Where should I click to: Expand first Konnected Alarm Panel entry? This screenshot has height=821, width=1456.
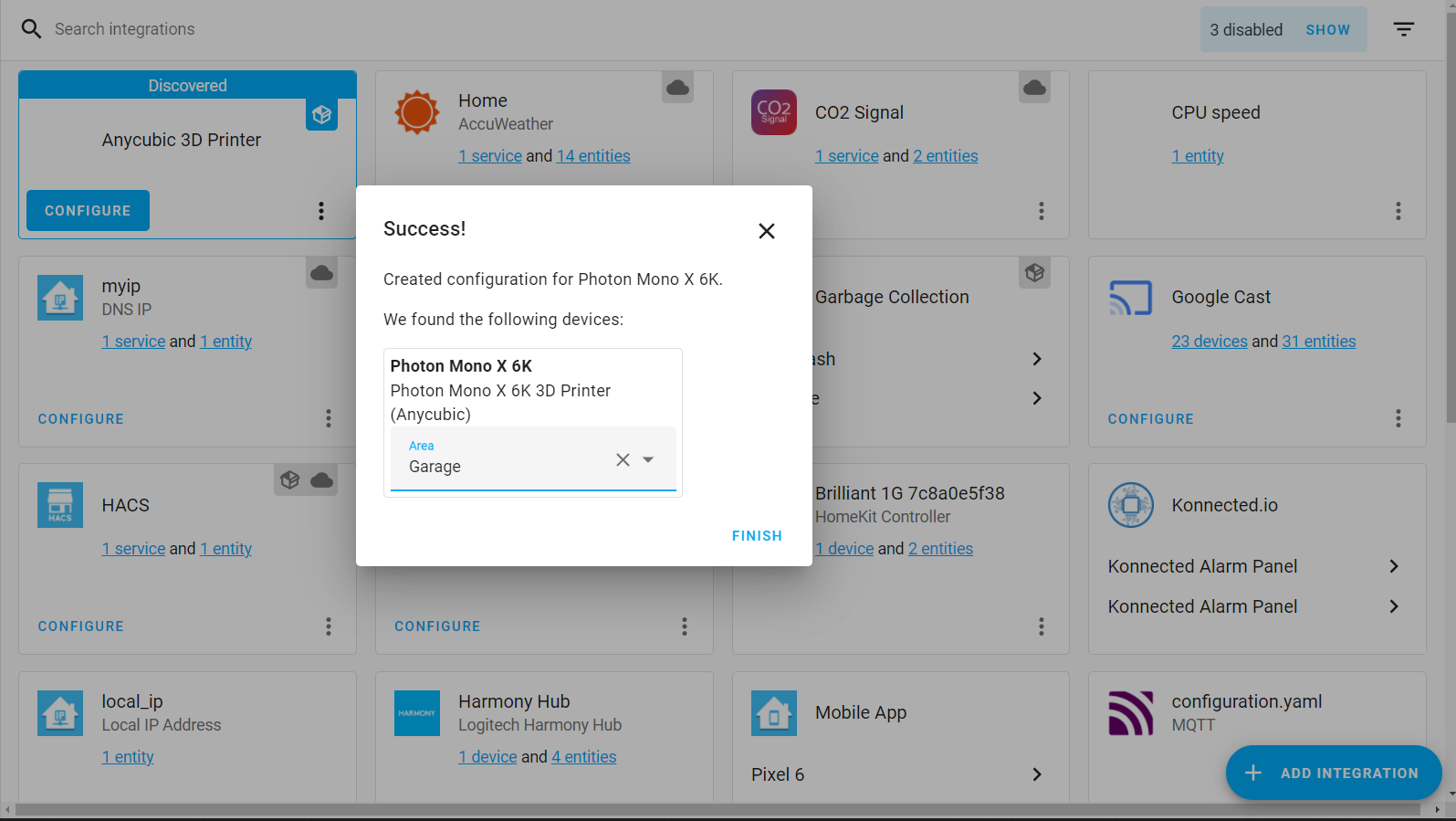(1394, 566)
